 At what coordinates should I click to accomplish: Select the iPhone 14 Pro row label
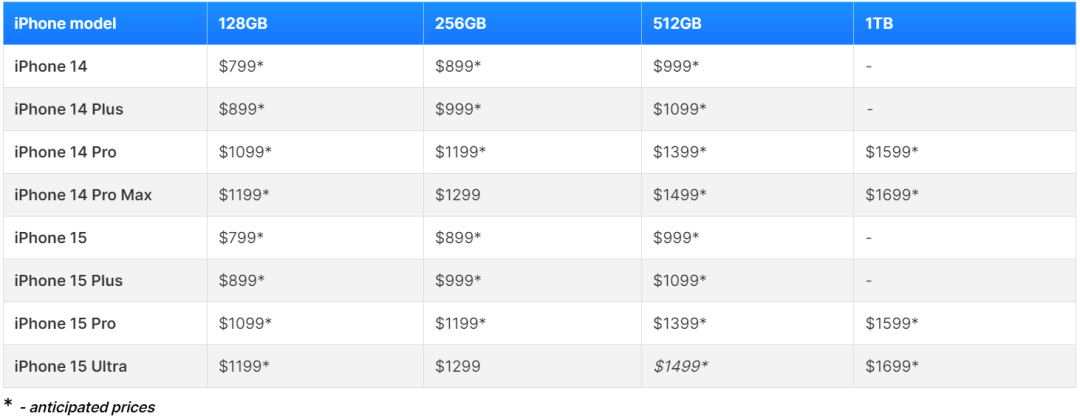pyautogui.click(x=65, y=152)
